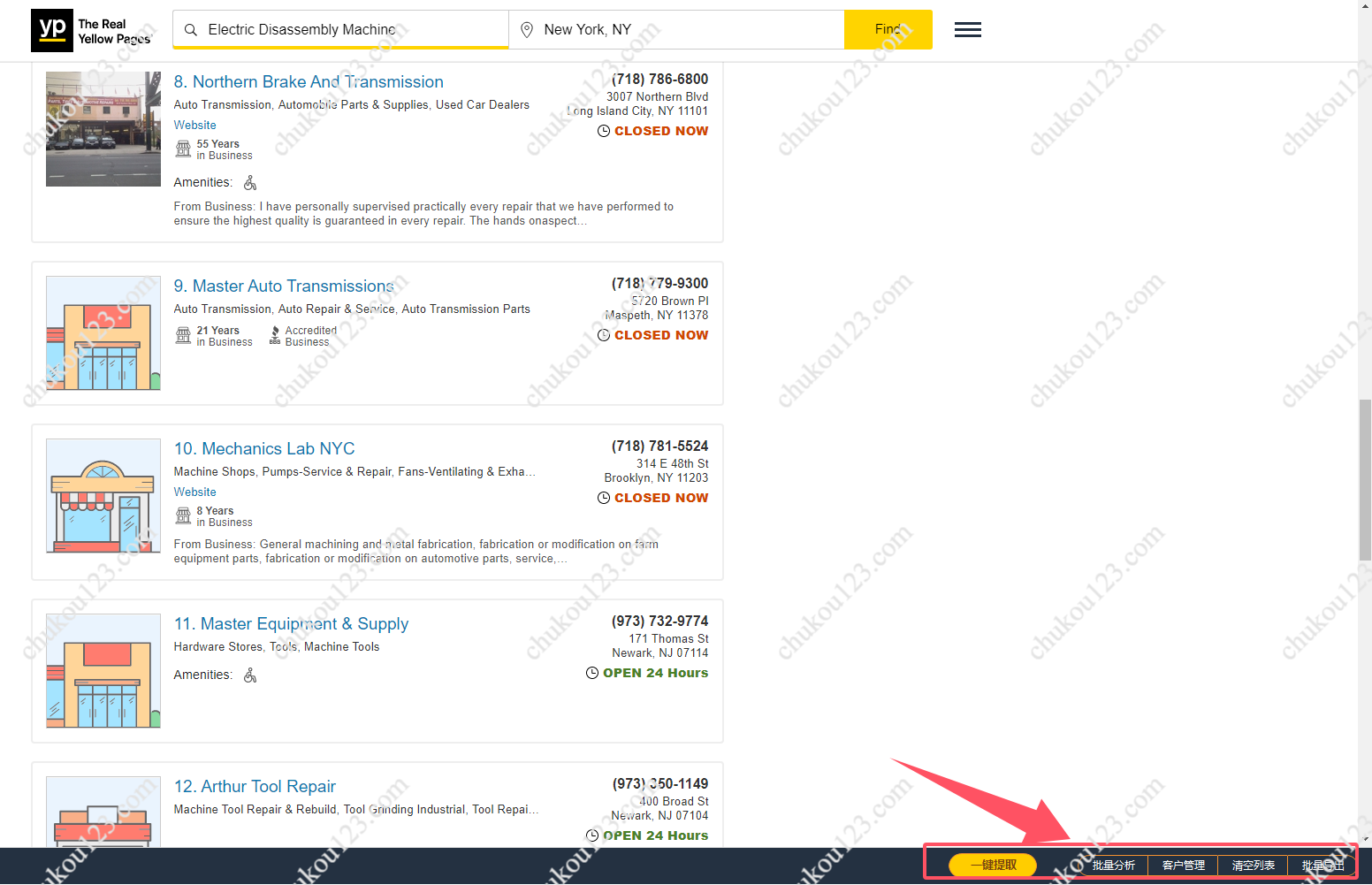Image resolution: width=1372 pixels, height=885 pixels.
Task: Select the 批量导出 batch export tab
Action: [1322, 865]
